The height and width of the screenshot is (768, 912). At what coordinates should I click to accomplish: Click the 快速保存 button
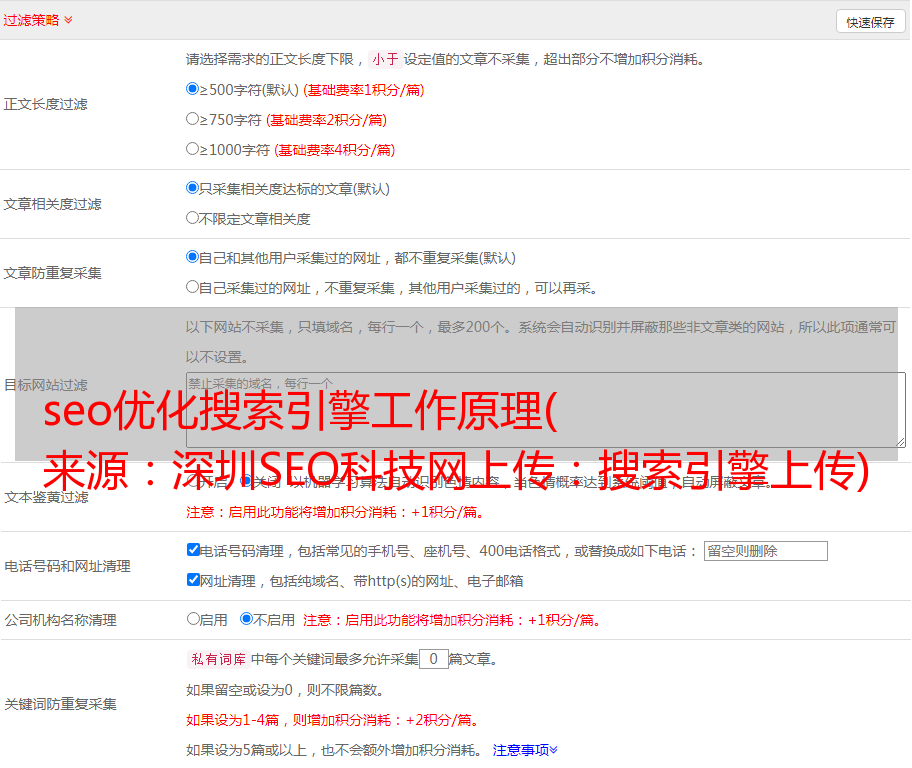[870, 22]
